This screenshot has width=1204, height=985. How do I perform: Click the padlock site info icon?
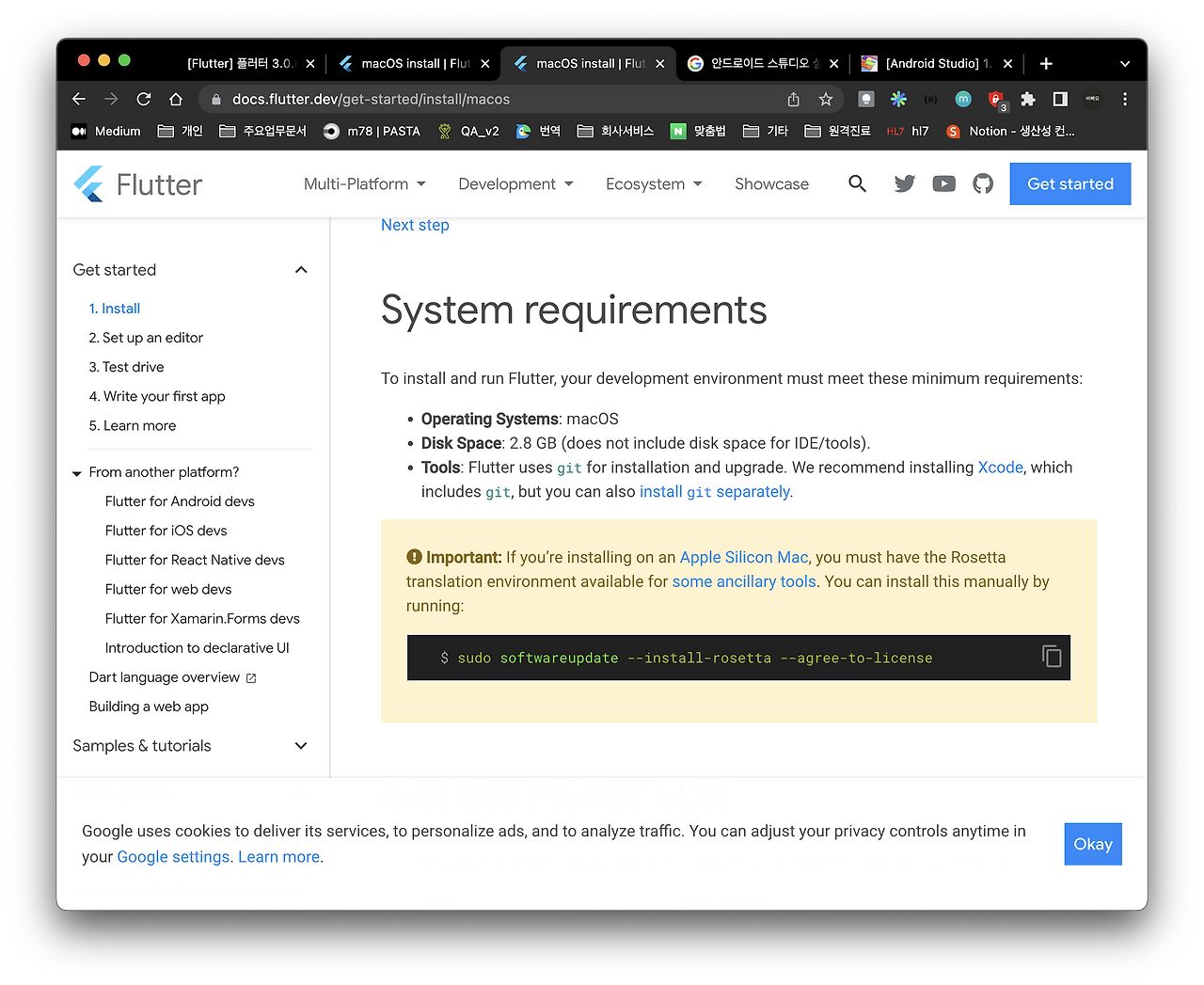[x=216, y=99]
